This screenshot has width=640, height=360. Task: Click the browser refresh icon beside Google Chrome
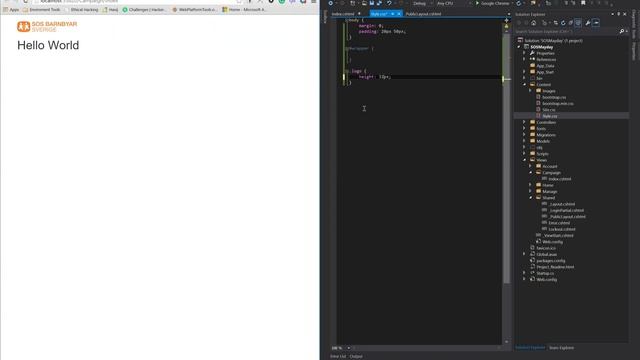click(x=519, y=3)
